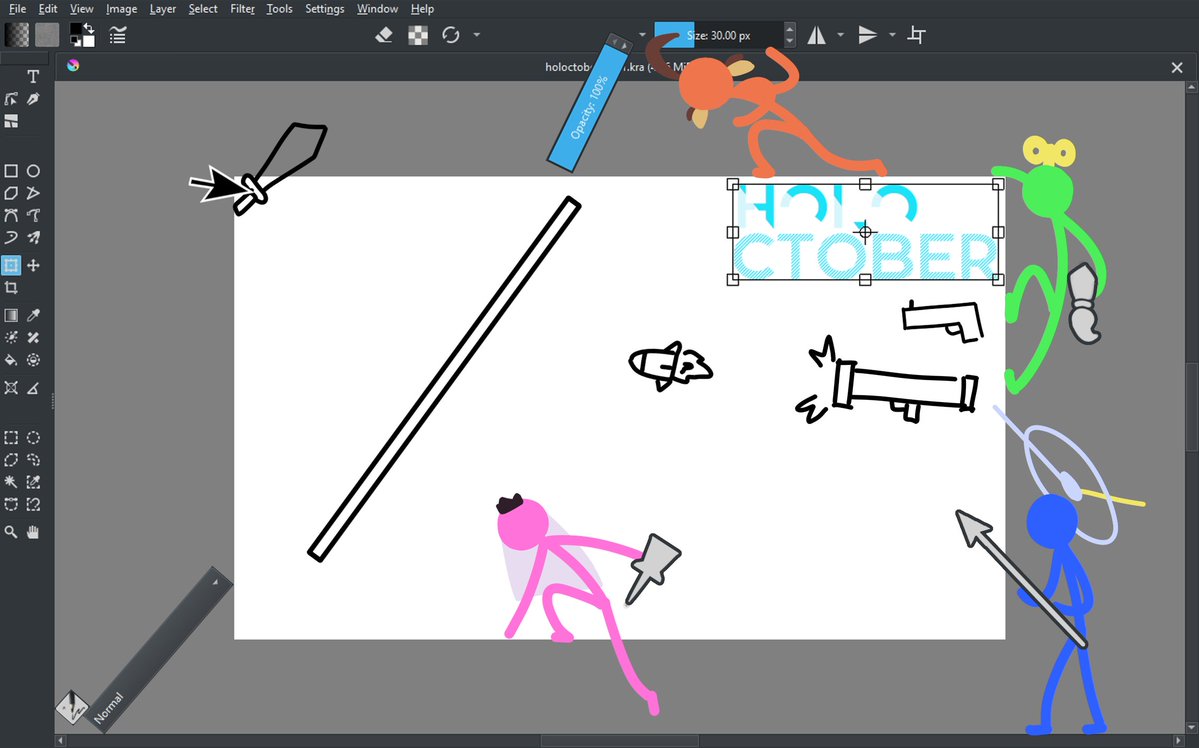Select the Ellipse tool
Screen dimensions: 1199x748
[x=33, y=171]
